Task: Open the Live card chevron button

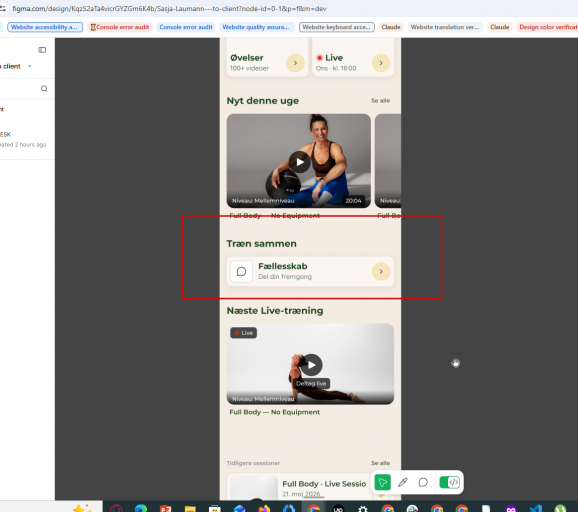Action: click(x=381, y=63)
